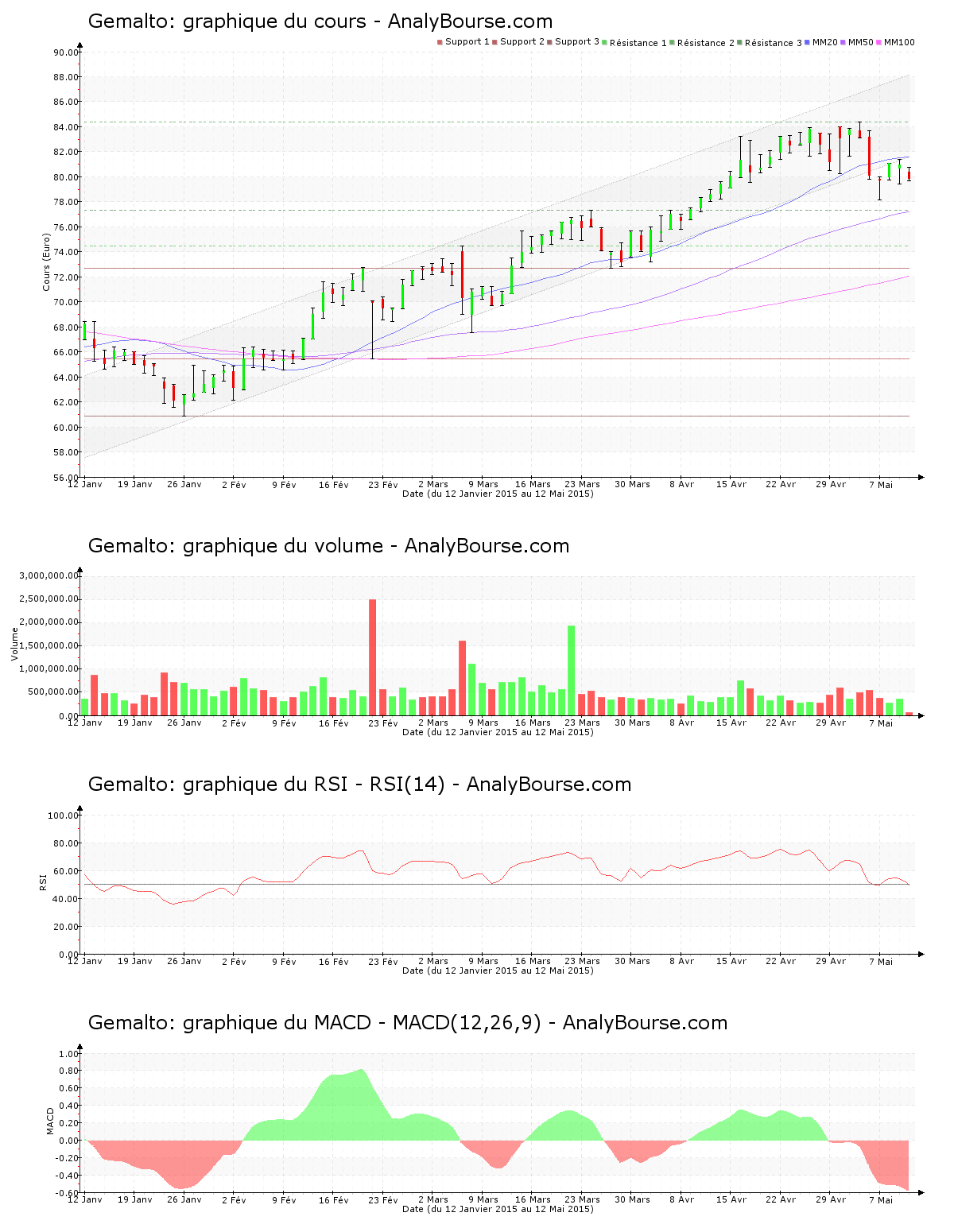Select the Résistance 1 legend label

point(638,43)
